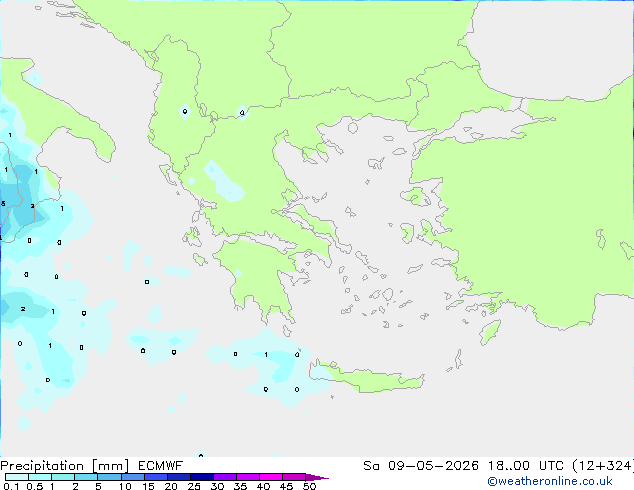Click the legend label '10'

click(125, 486)
